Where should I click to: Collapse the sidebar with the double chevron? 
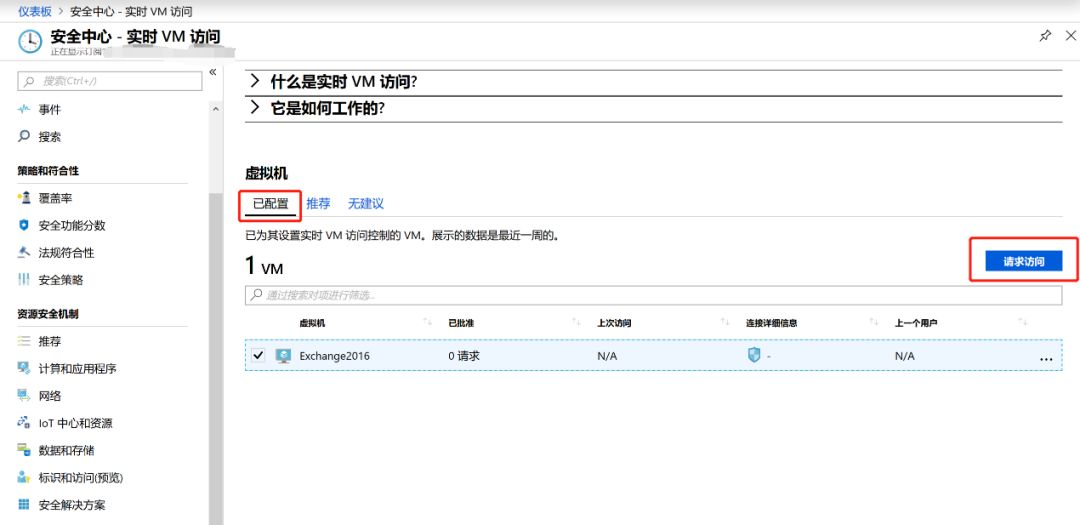click(x=212, y=73)
